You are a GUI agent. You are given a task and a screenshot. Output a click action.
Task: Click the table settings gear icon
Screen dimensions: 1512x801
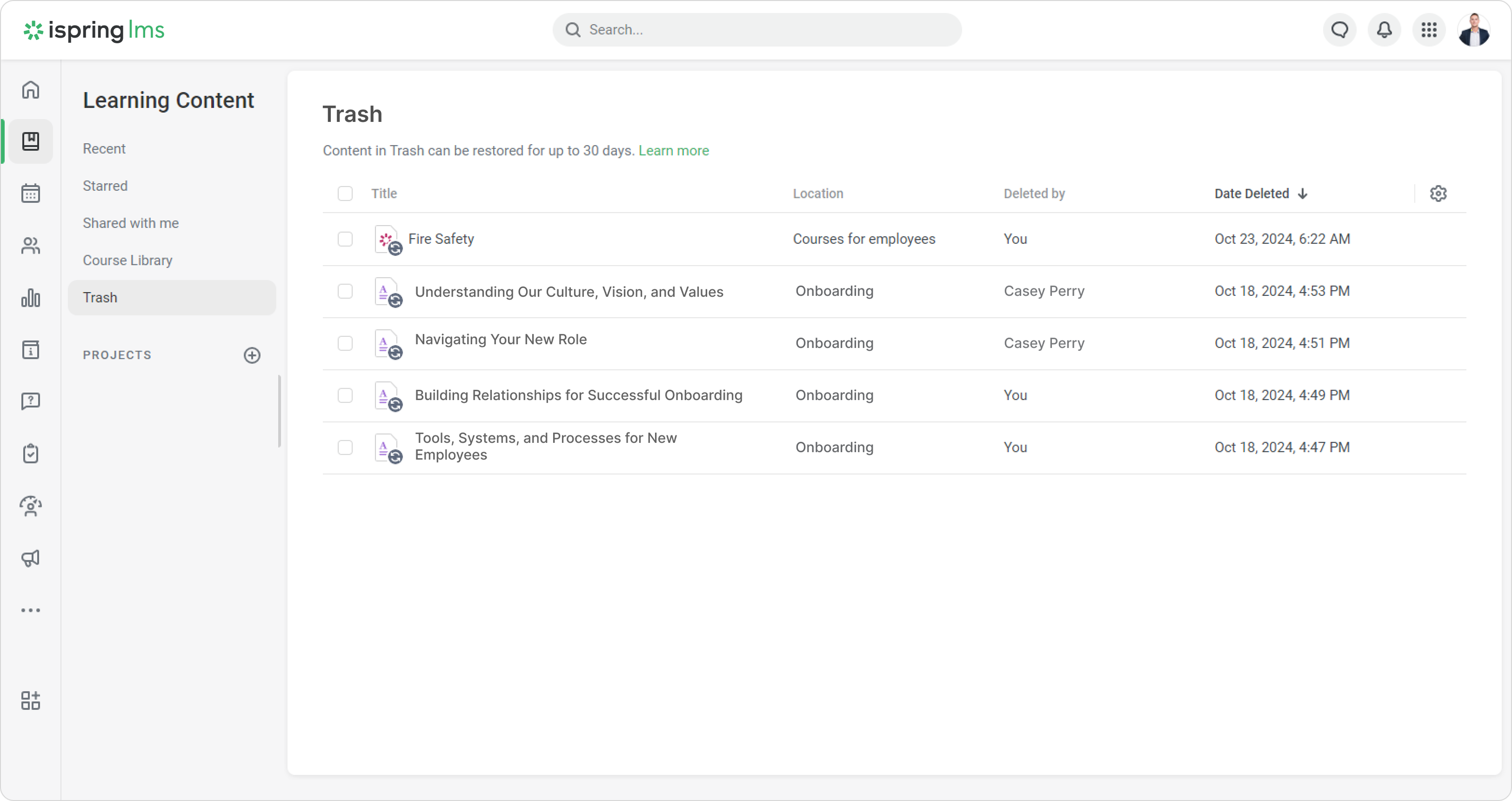pyautogui.click(x=1438, y=194)
